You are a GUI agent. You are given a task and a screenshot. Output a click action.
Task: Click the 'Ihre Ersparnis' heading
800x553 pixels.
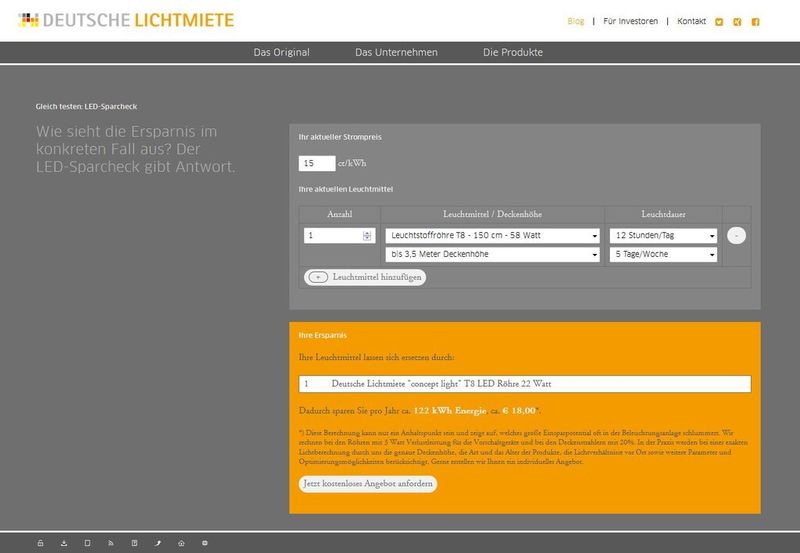[x=322, y=335]
